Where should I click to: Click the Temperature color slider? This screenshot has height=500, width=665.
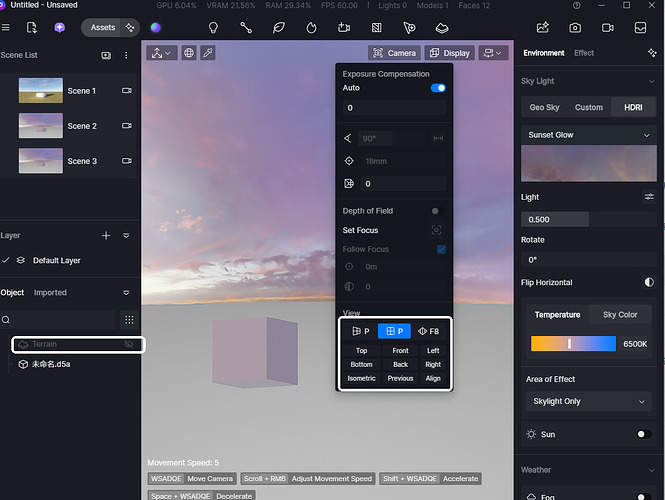(573, 344)
